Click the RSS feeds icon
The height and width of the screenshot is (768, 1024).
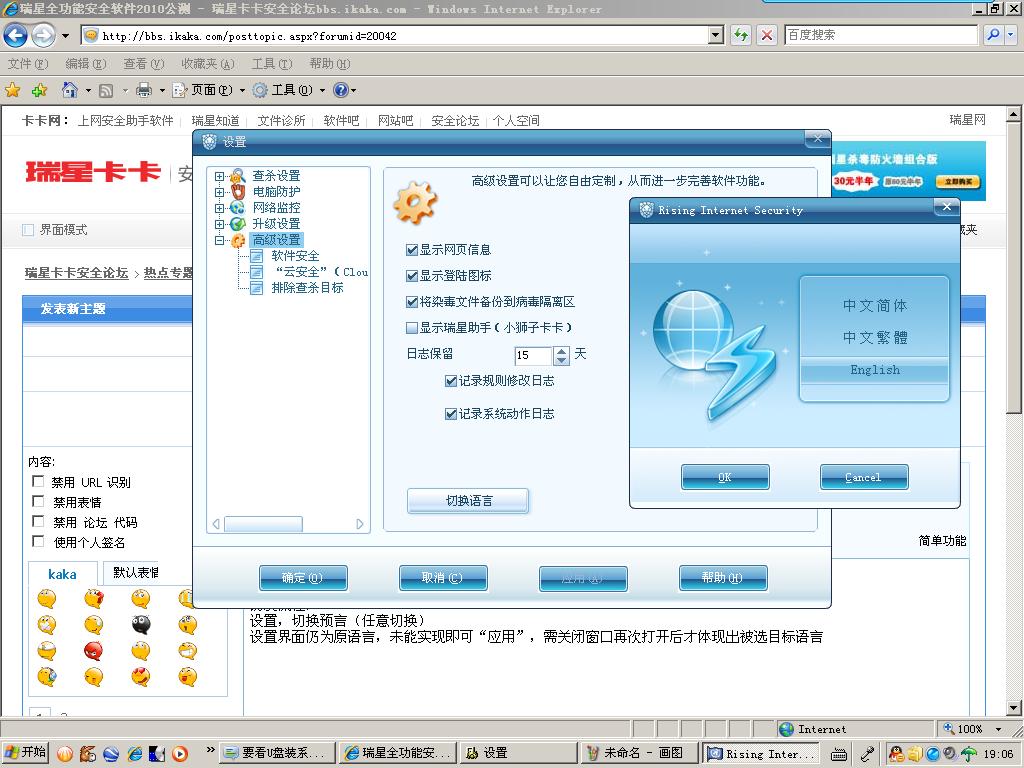coord(106,90)
